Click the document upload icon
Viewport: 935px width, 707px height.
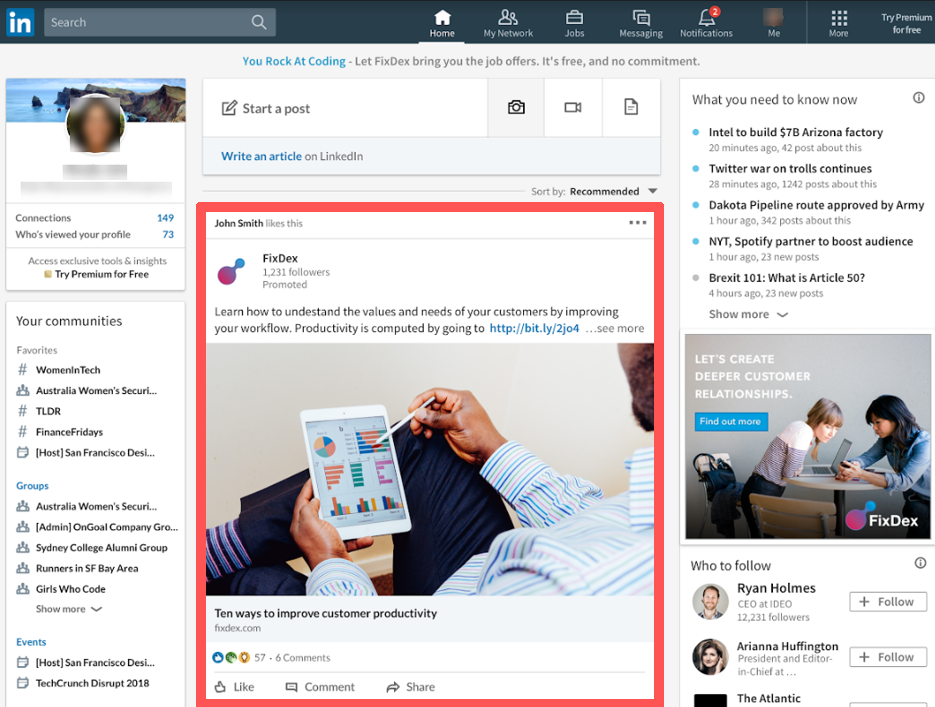point(631,107)
